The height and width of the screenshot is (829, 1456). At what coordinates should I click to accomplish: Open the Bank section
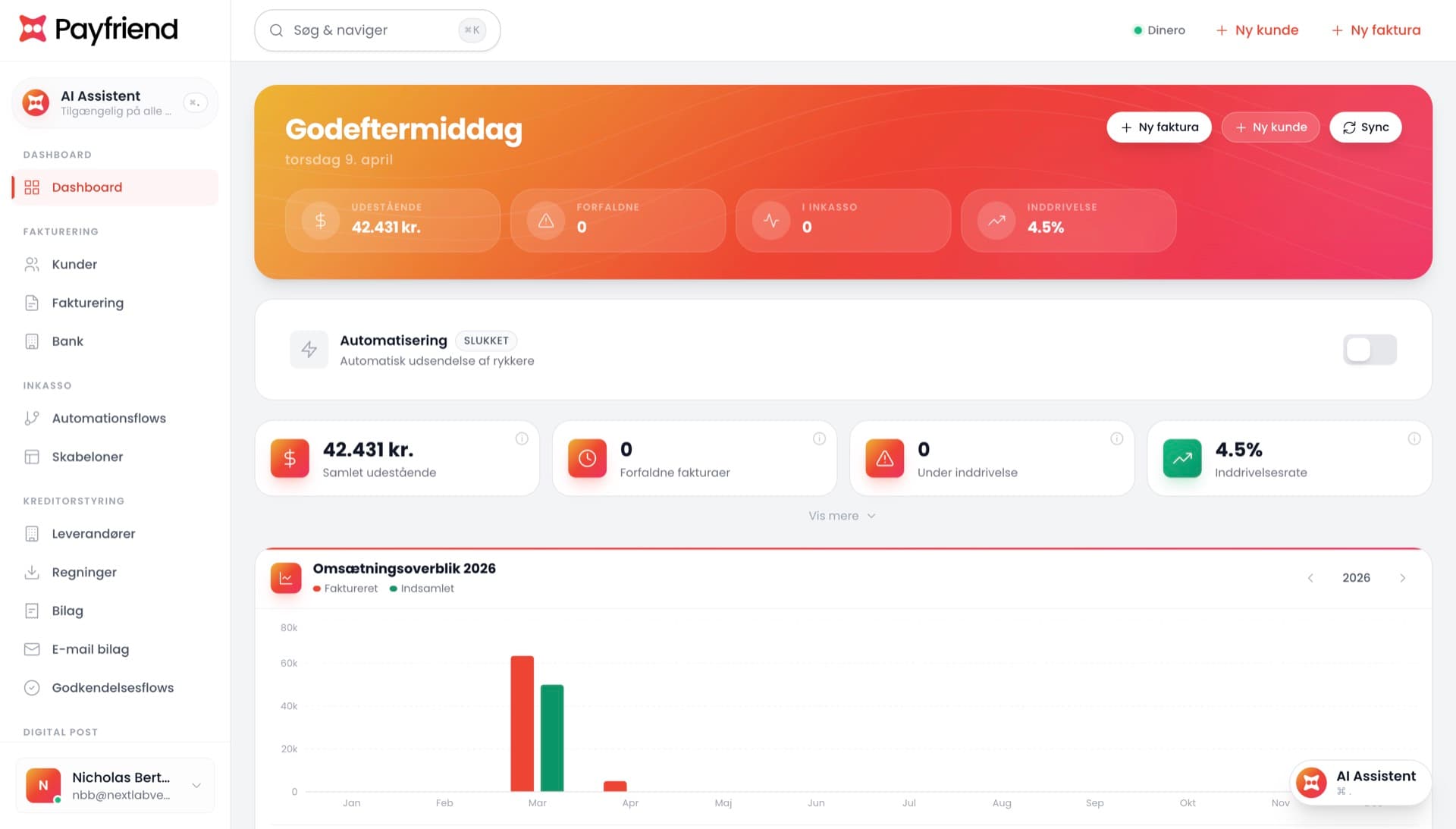tap(67, 341)
